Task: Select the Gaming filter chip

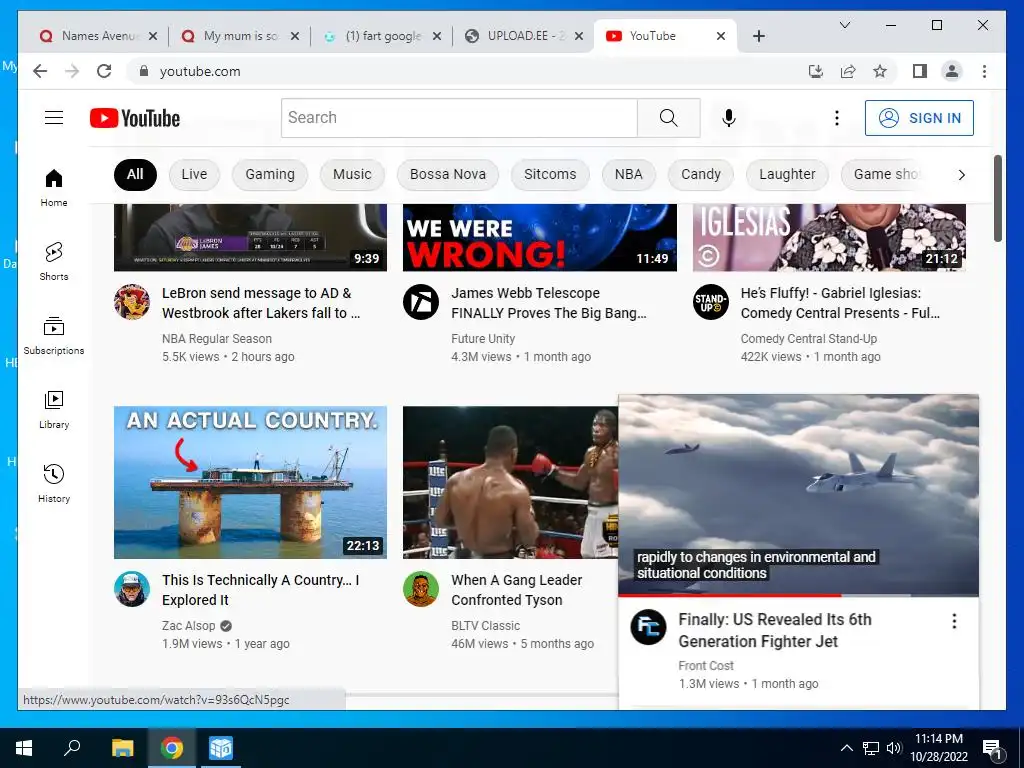Action: point(270,174)
